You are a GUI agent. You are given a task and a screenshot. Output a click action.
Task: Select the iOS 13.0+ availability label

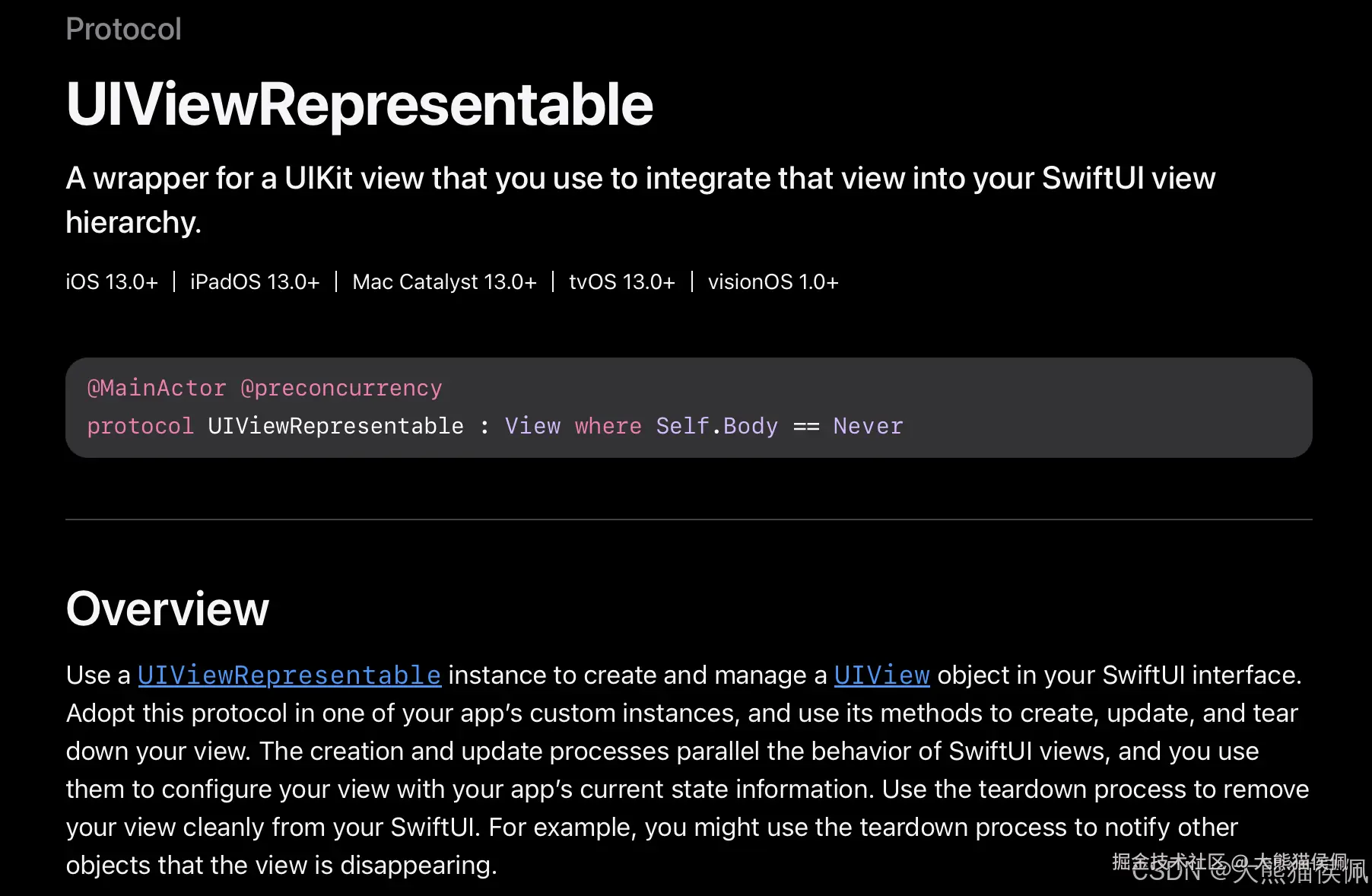[x=112, y=282]
